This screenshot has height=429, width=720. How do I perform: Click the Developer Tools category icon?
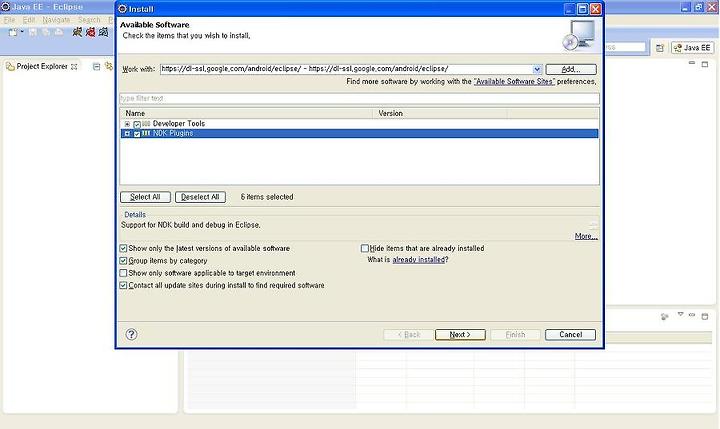(146, 124)
